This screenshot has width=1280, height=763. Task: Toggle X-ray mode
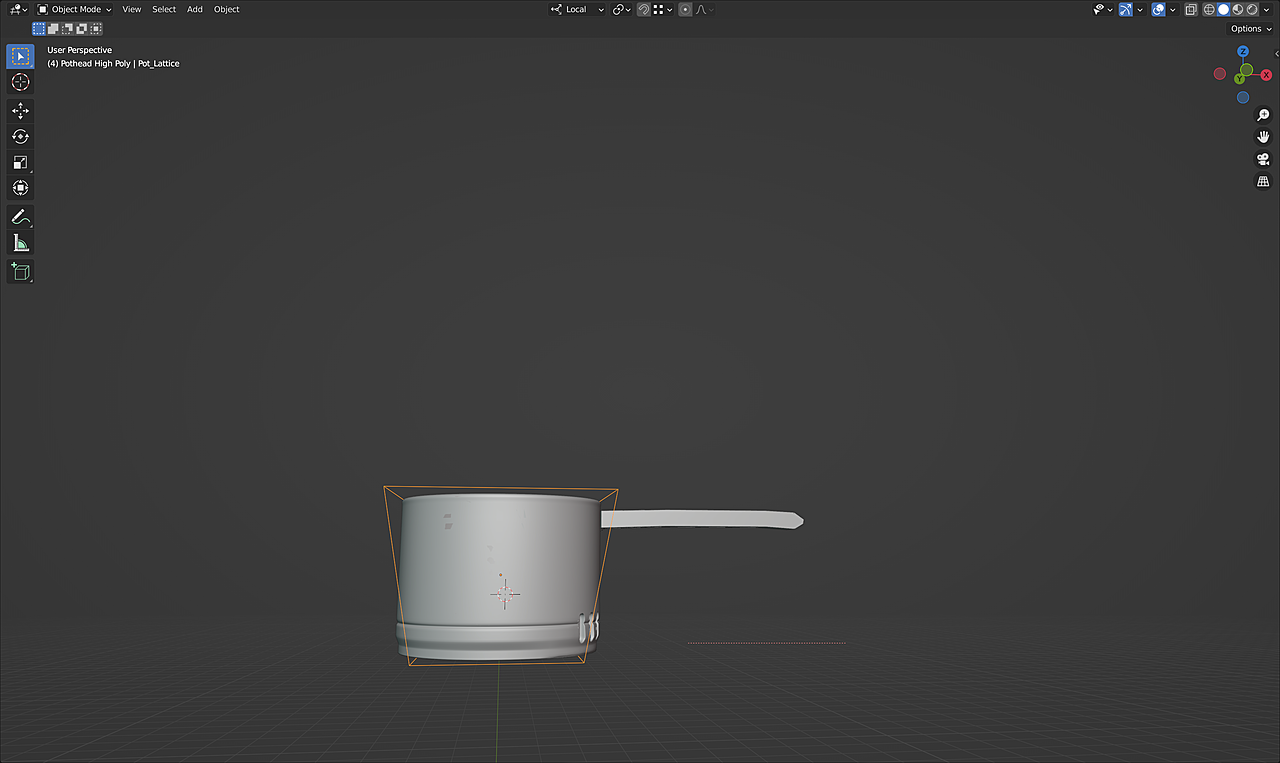click(1190, 9)
